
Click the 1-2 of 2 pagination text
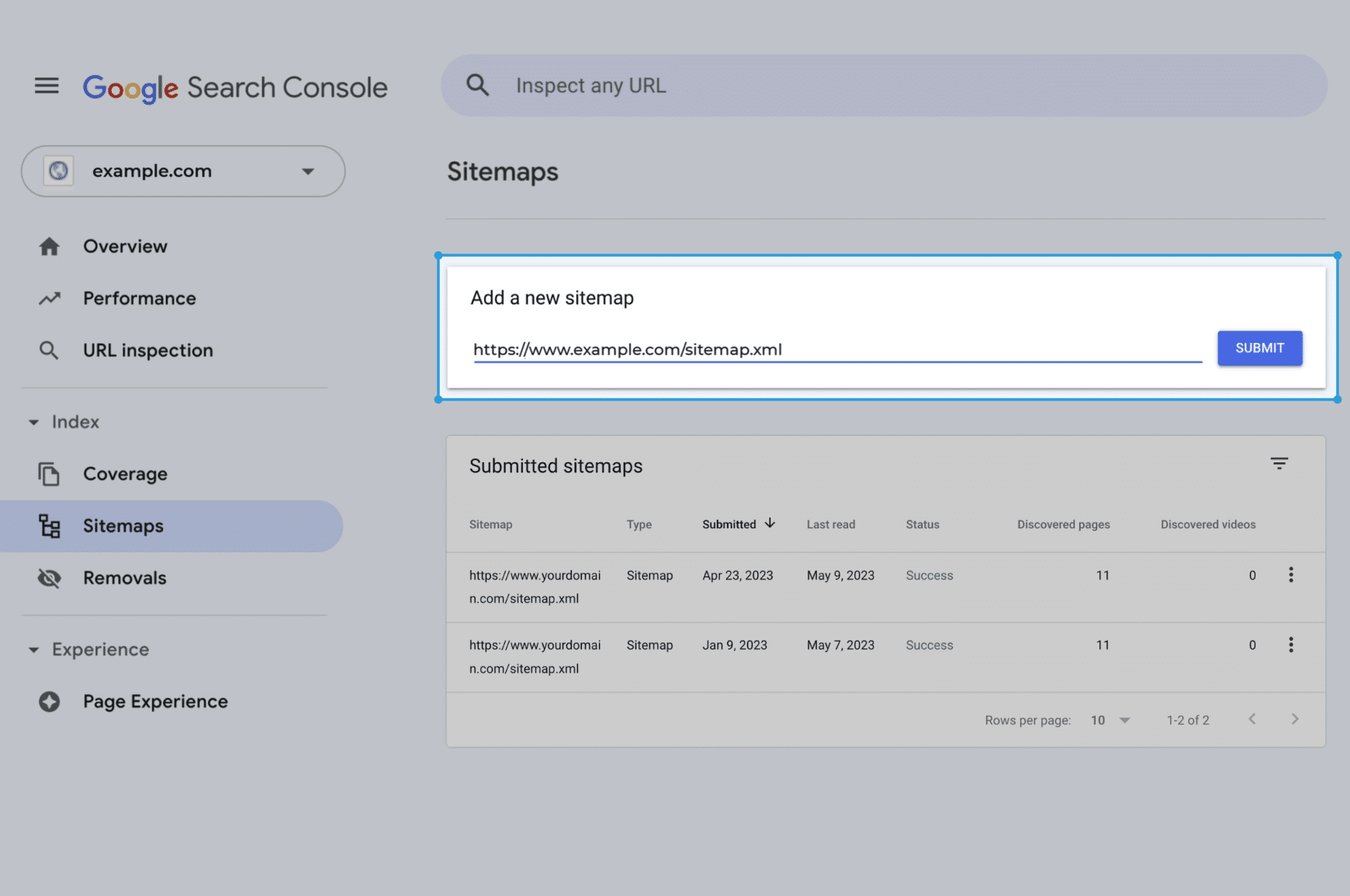(1188, 720)
